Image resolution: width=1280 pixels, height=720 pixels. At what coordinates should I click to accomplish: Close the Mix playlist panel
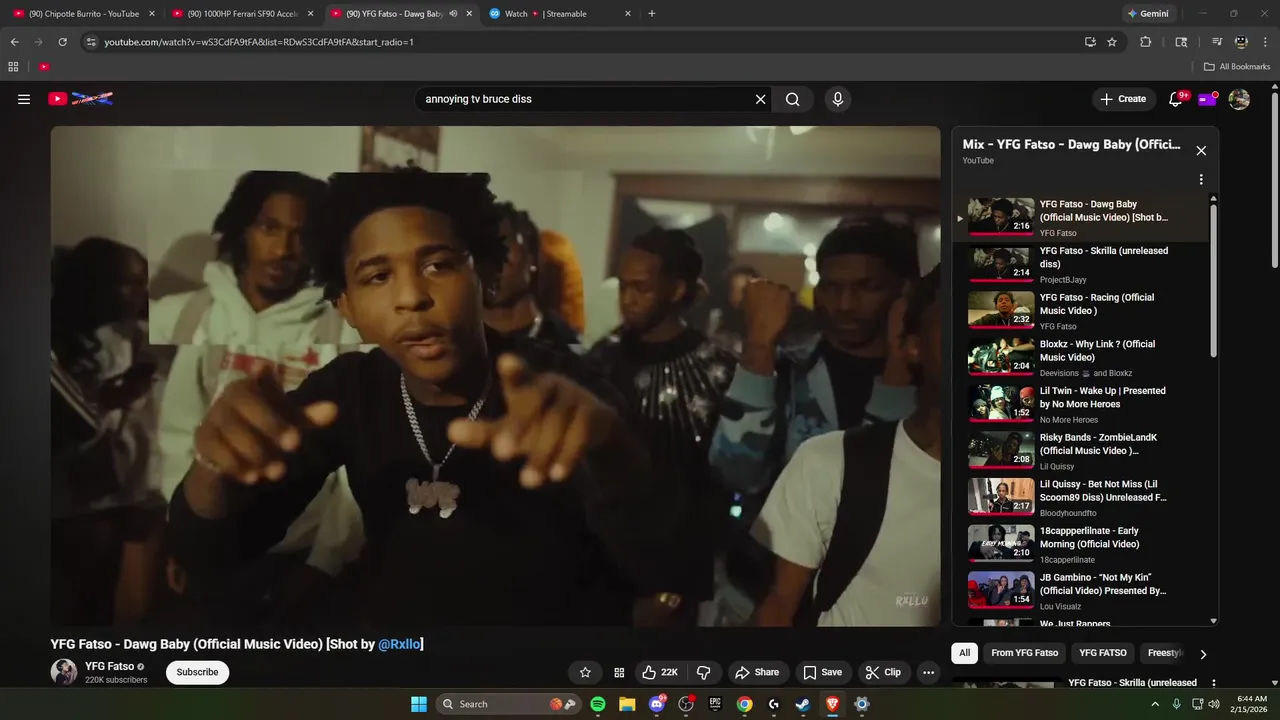1201,150
